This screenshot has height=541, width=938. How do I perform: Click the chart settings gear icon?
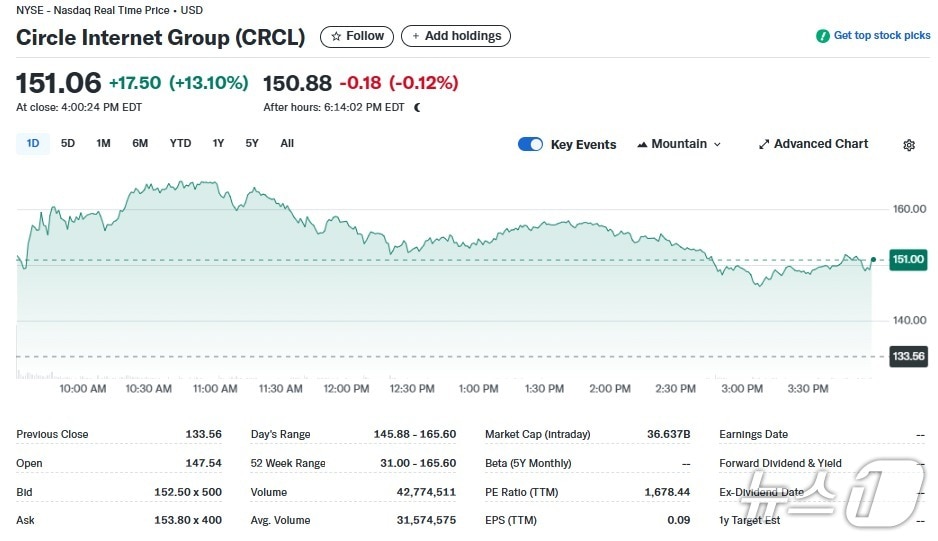click(x=908, y=145)
